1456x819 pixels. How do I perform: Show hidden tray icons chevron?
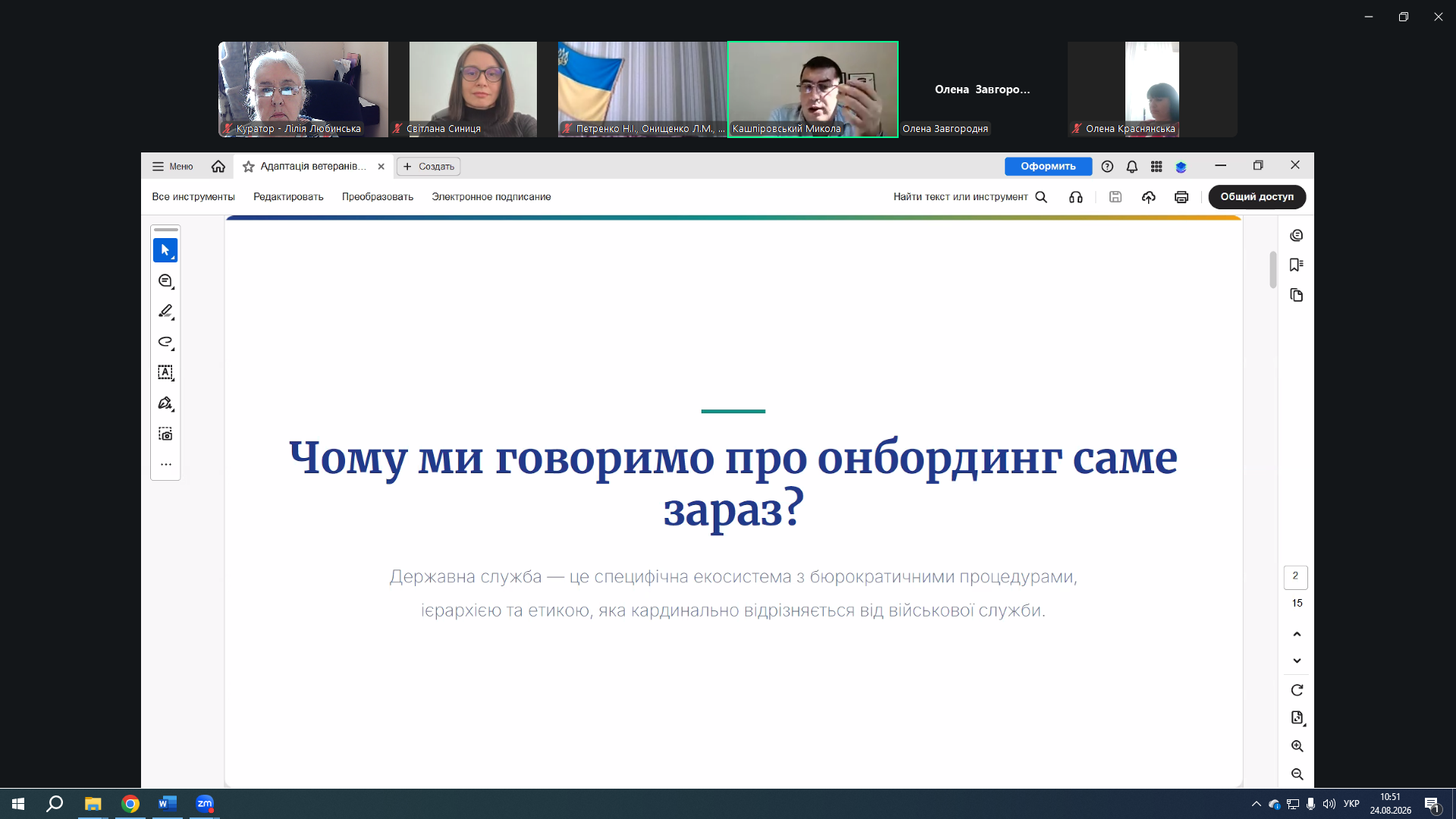(1256, 804)
